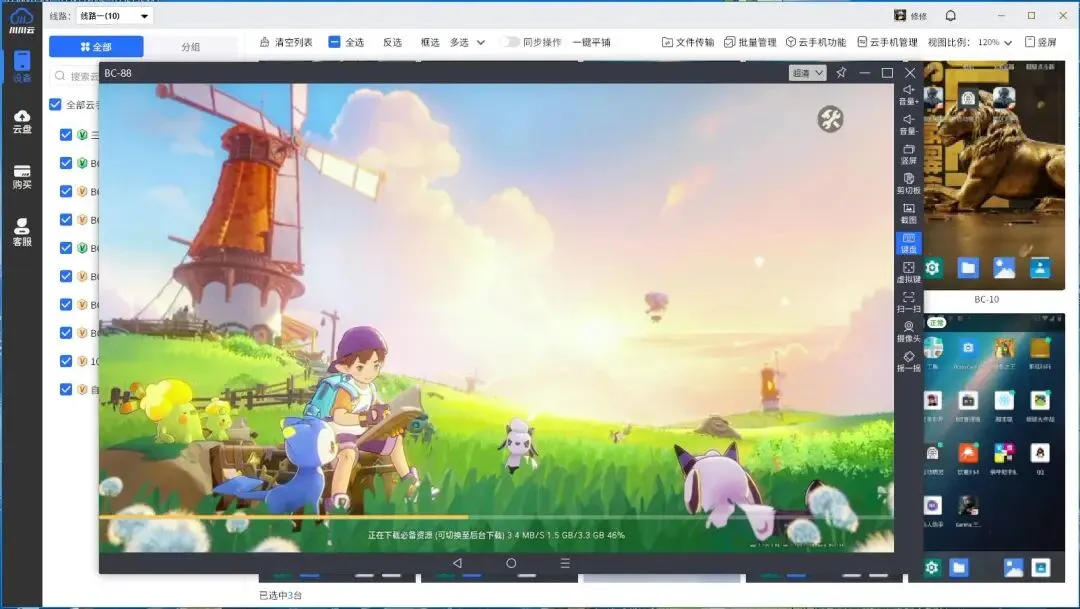This screenshot has width=1080, height=609.
Task: Uncheck the first device row checkbox
Action: (66, 134)
